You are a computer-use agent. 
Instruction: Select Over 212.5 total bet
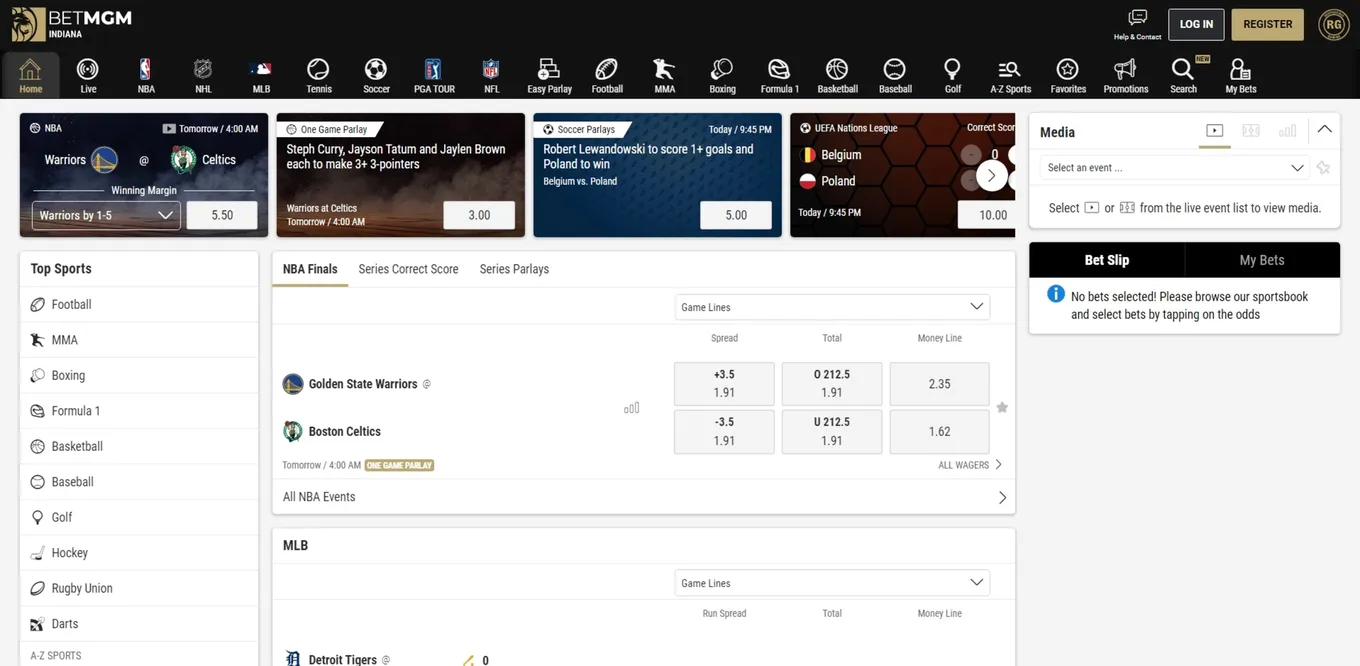click(x=832, y=384)
